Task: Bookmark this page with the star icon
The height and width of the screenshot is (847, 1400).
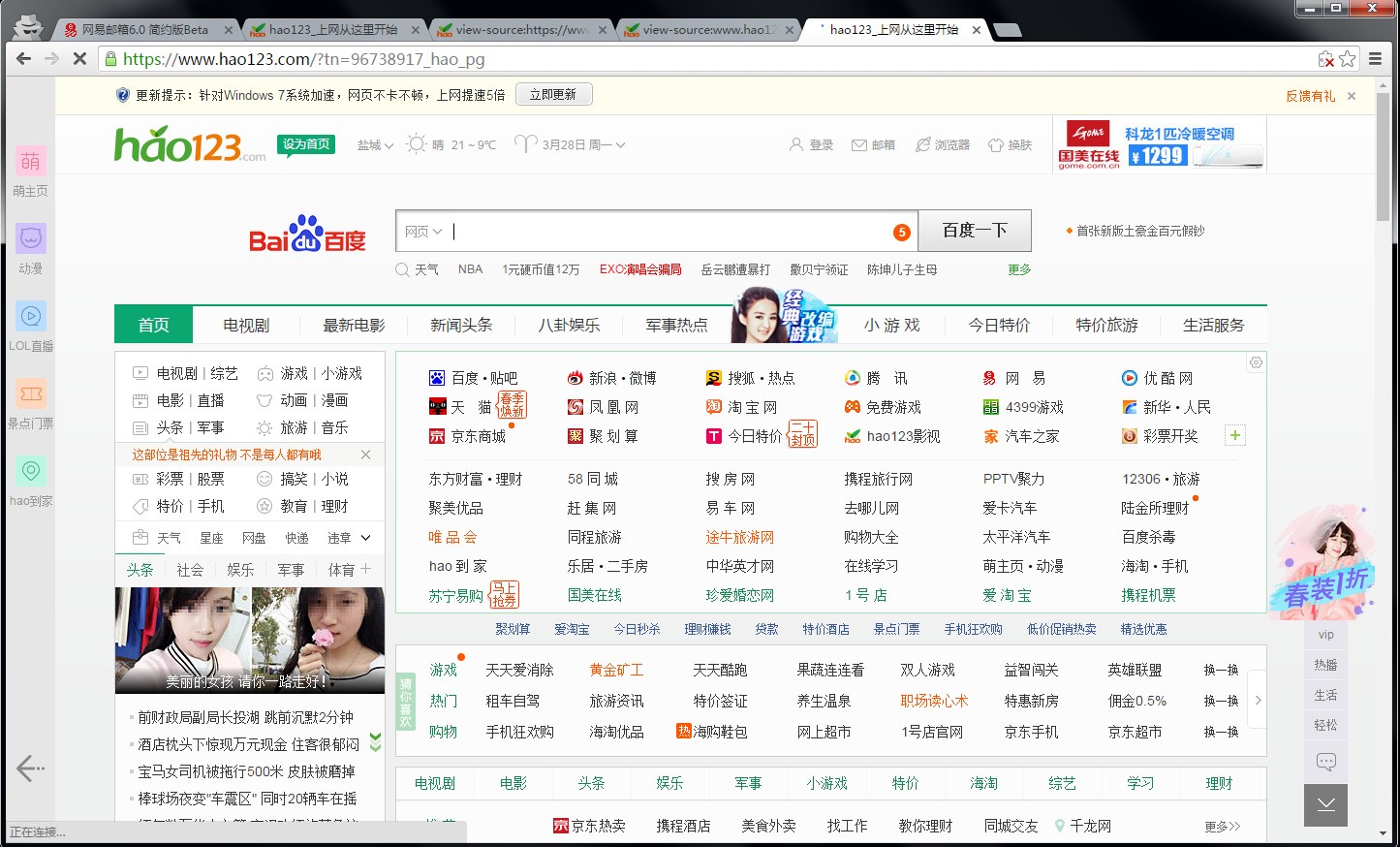Action: coord(1348,59)
